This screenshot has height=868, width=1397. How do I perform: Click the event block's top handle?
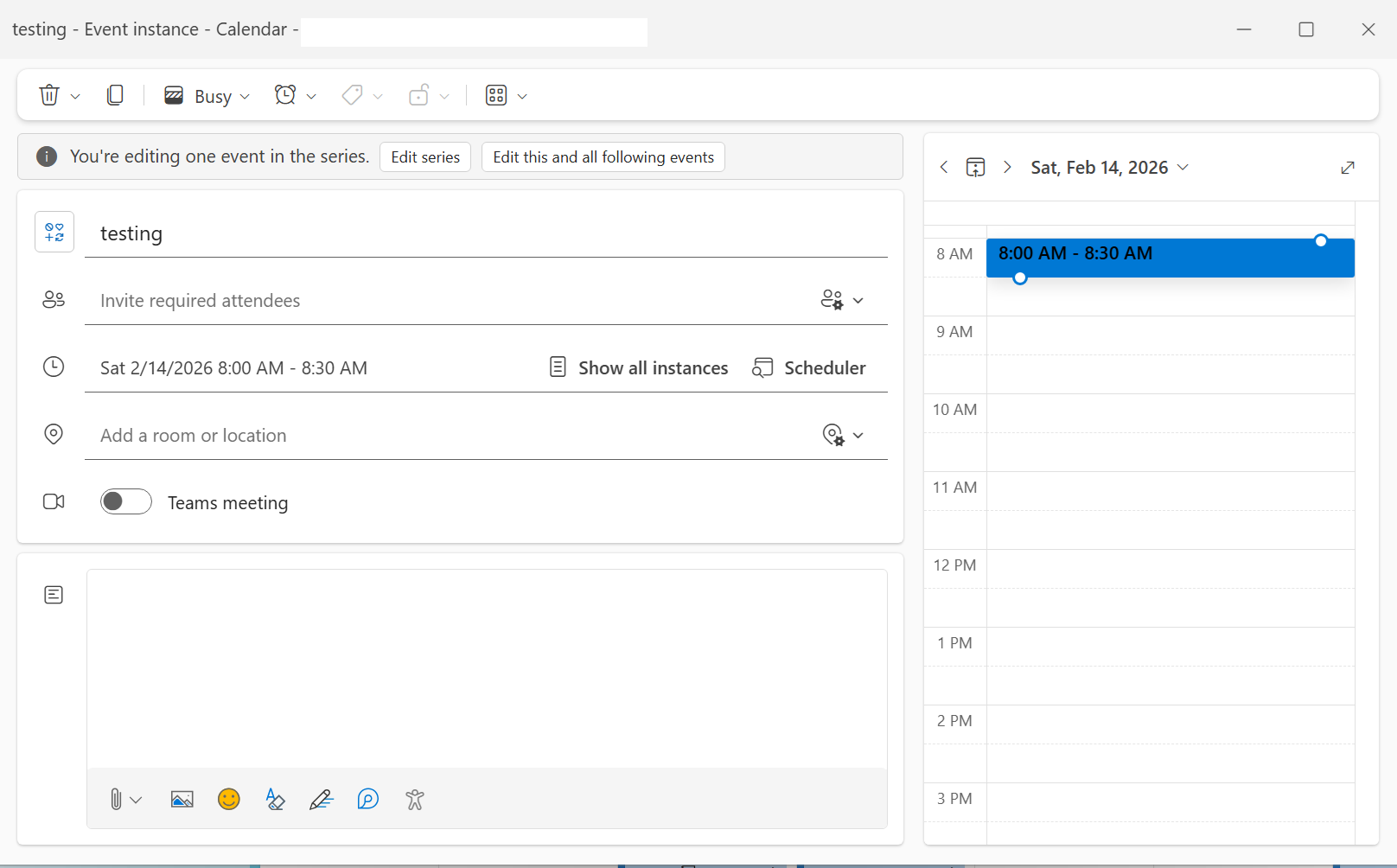pyautogui.click(x=1321, y=240)
